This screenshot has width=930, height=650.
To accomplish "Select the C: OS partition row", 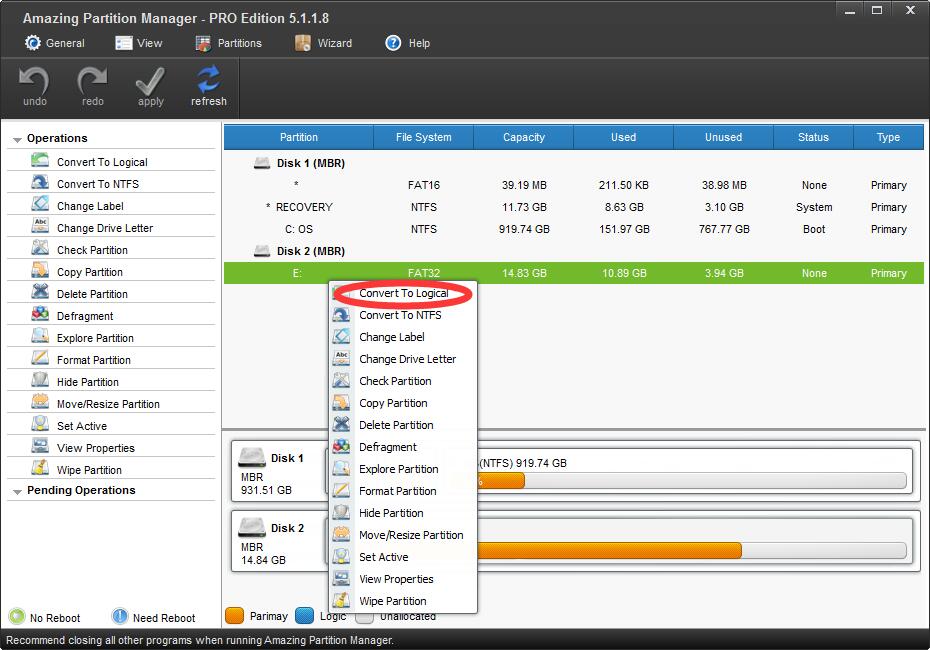I will (x=574, y=229).
